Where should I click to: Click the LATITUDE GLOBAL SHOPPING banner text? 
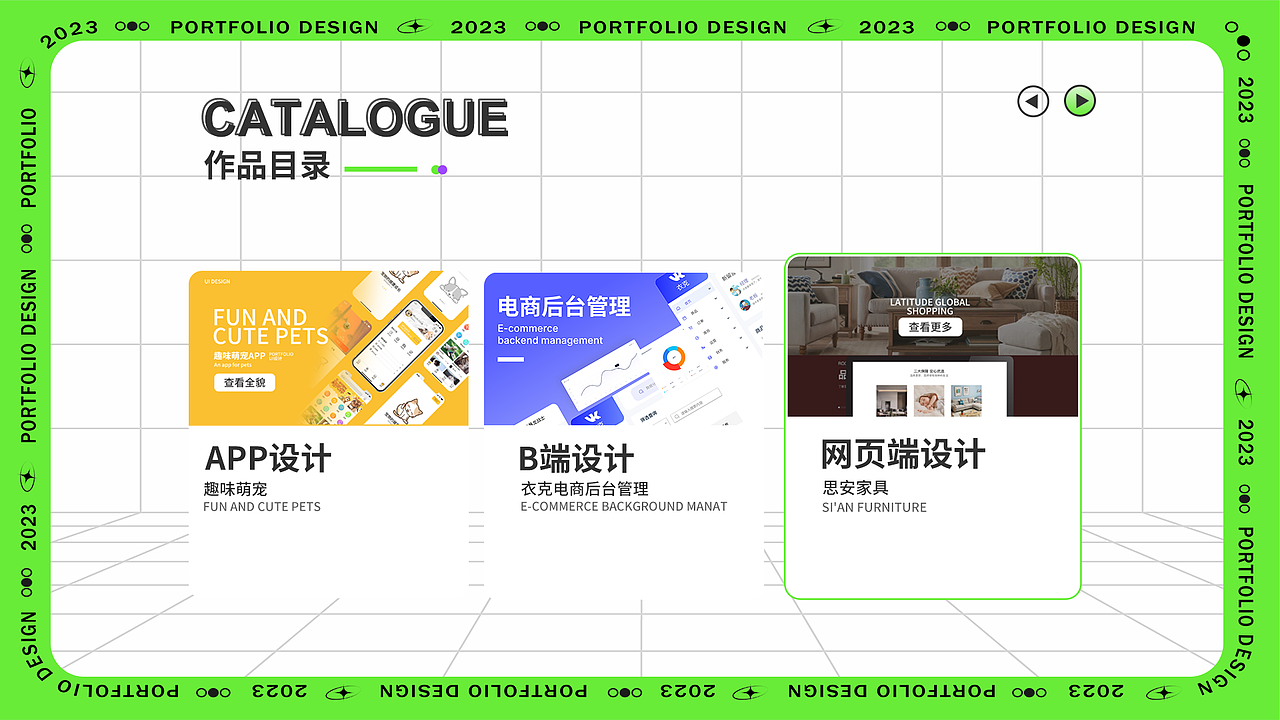point(930,306)
